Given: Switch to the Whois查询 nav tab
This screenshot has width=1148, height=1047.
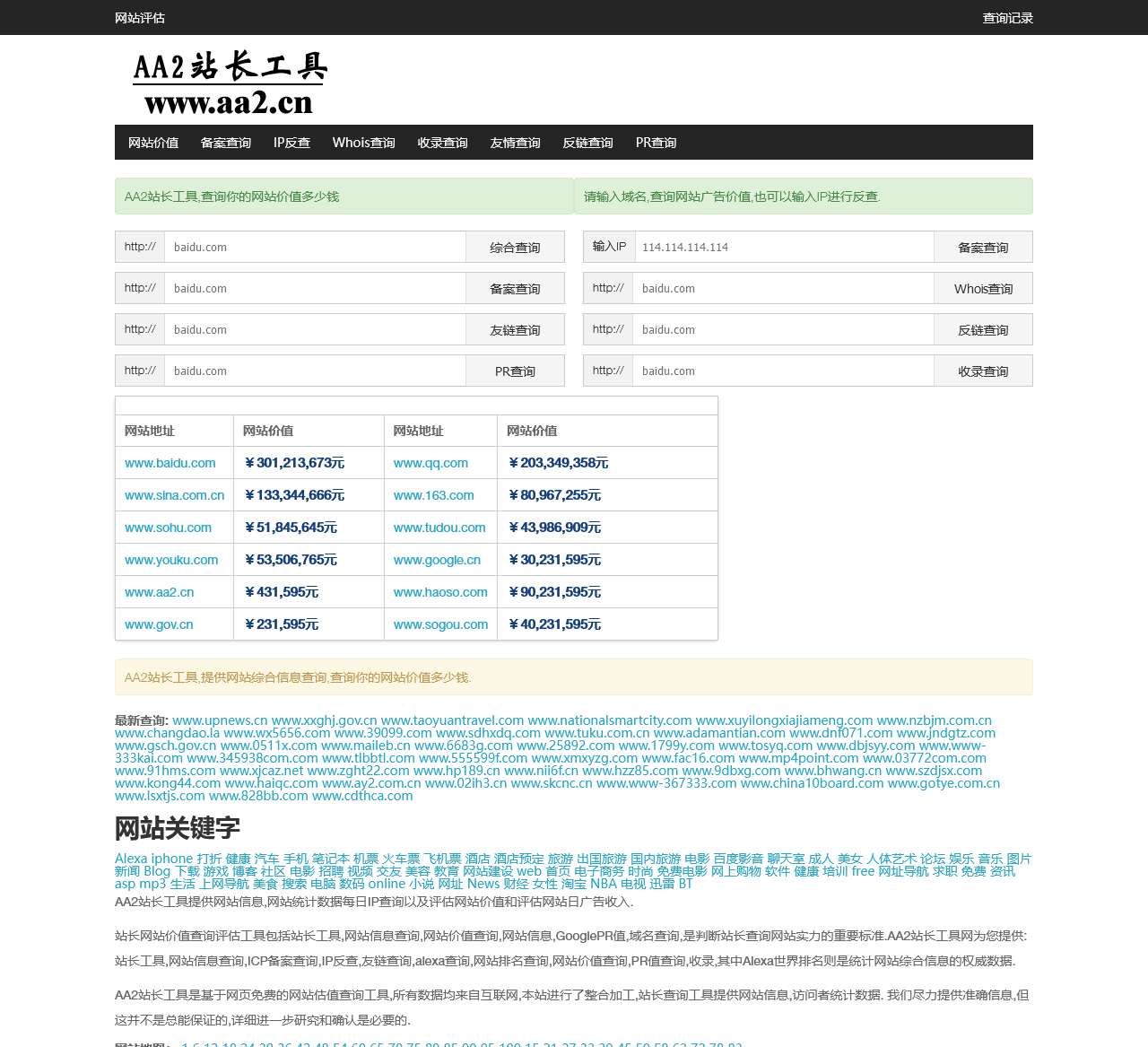Looking at the screenshot, I should [x=362, y=142].
